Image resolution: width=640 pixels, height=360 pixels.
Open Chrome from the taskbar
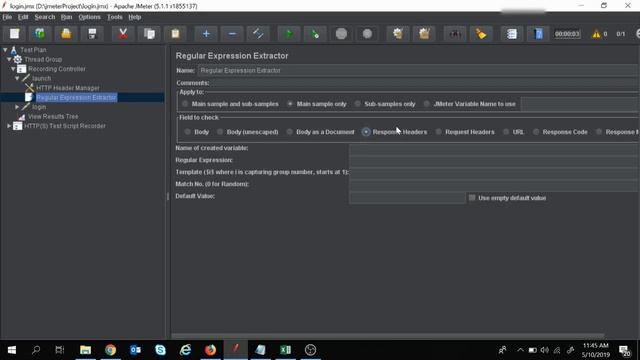(110, 350)
